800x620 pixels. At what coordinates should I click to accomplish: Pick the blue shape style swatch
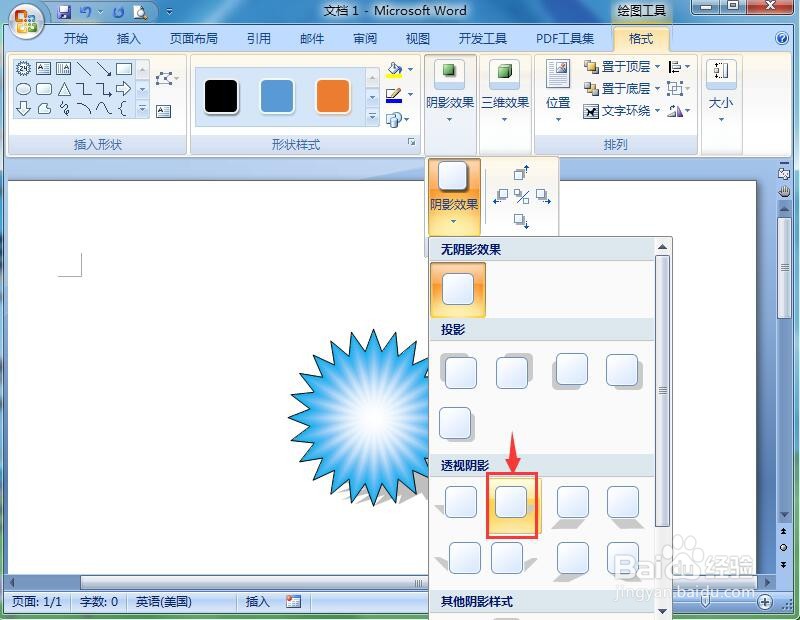coord(277,96)
